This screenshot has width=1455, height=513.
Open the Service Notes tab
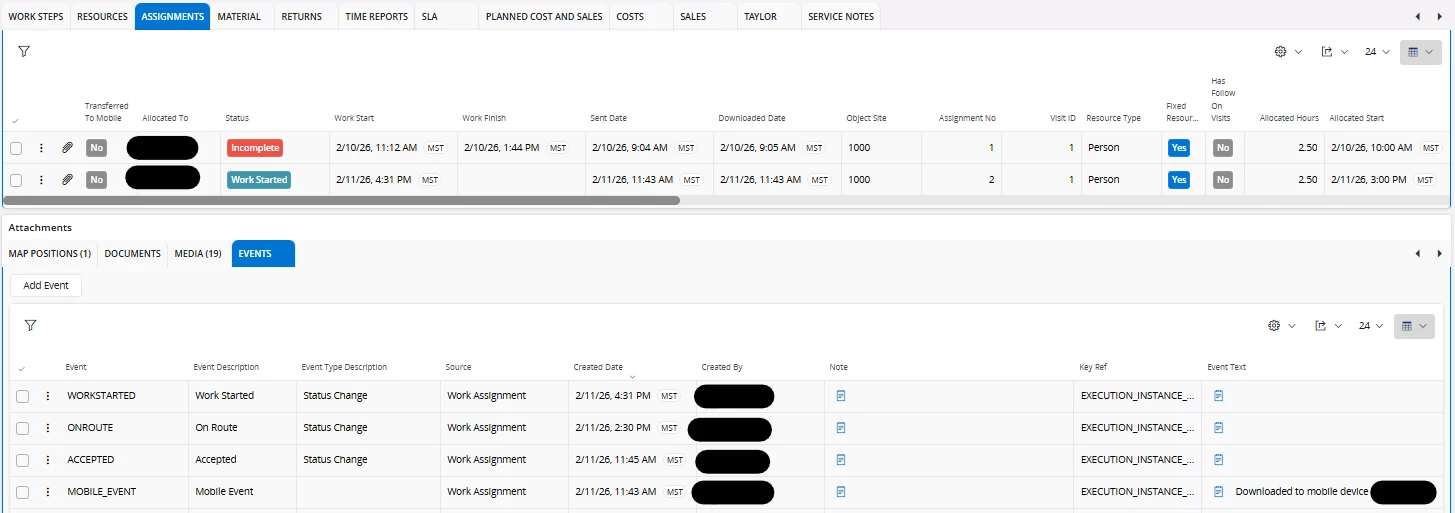[x=841, y=16]
